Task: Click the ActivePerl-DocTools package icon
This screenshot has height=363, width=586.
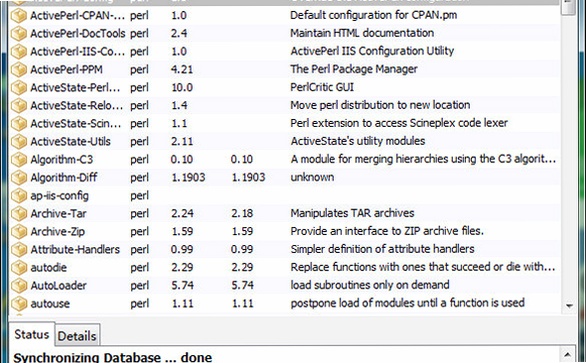Action: pyautogui.click(x=19, y=34)
